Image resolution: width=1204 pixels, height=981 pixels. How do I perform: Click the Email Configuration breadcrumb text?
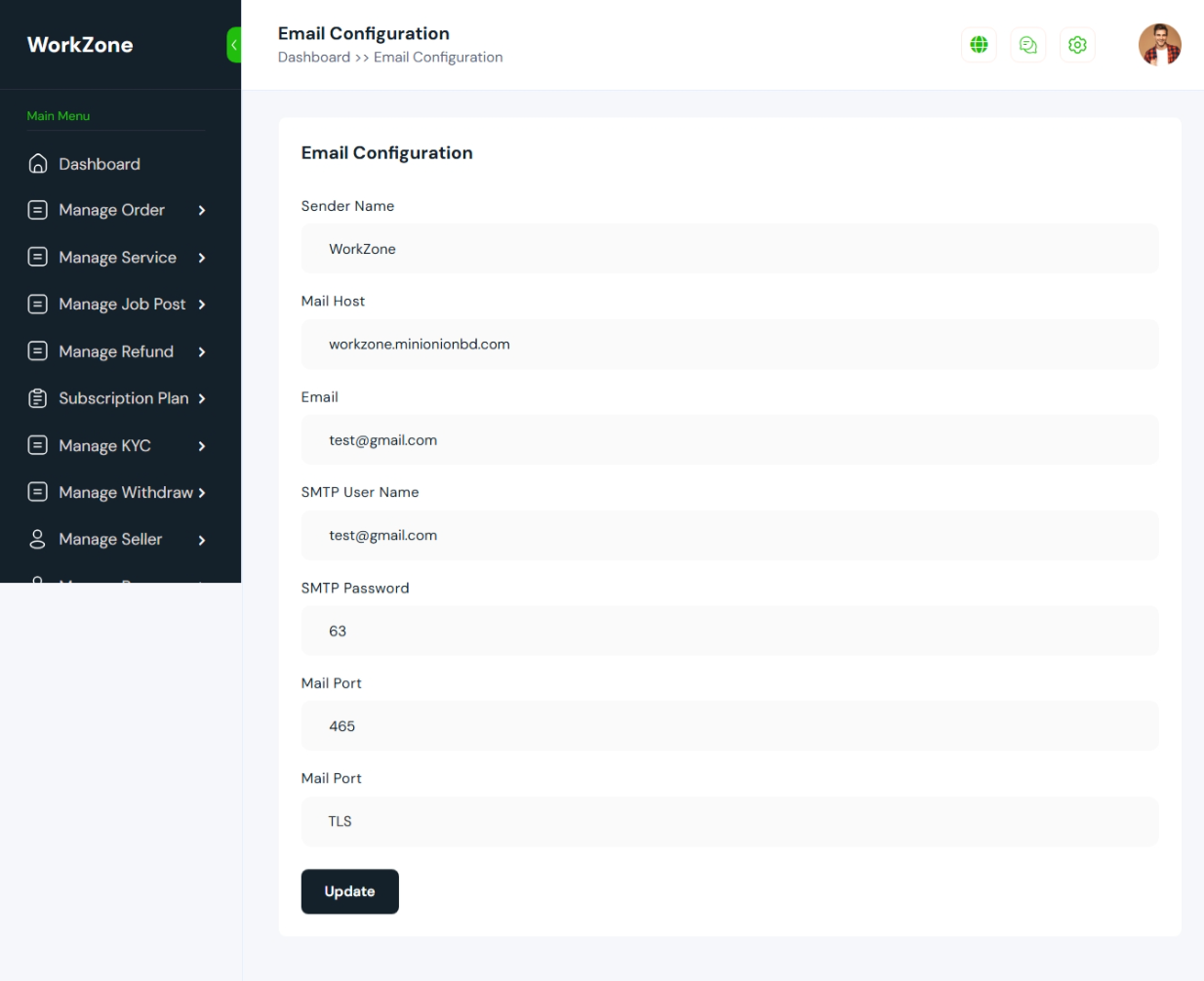[x=438, y=58]
